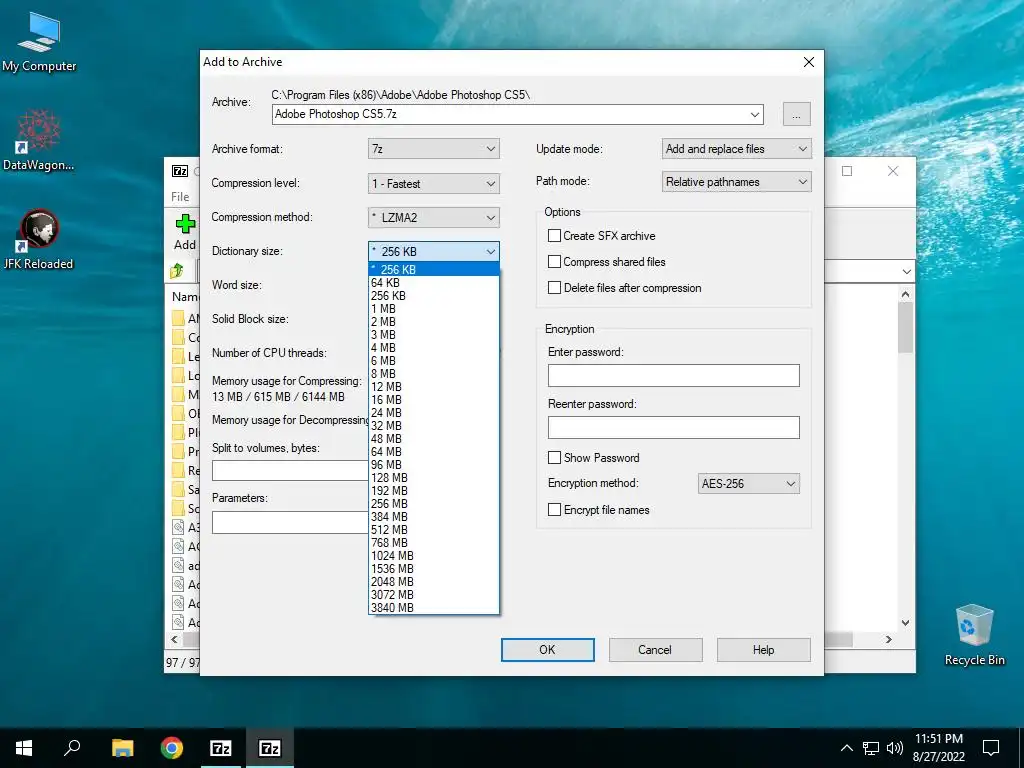1024x768 pixels.
Task: Select 3840 MB dictionary size
Action: pyautogui.click(x=434, y=607)
